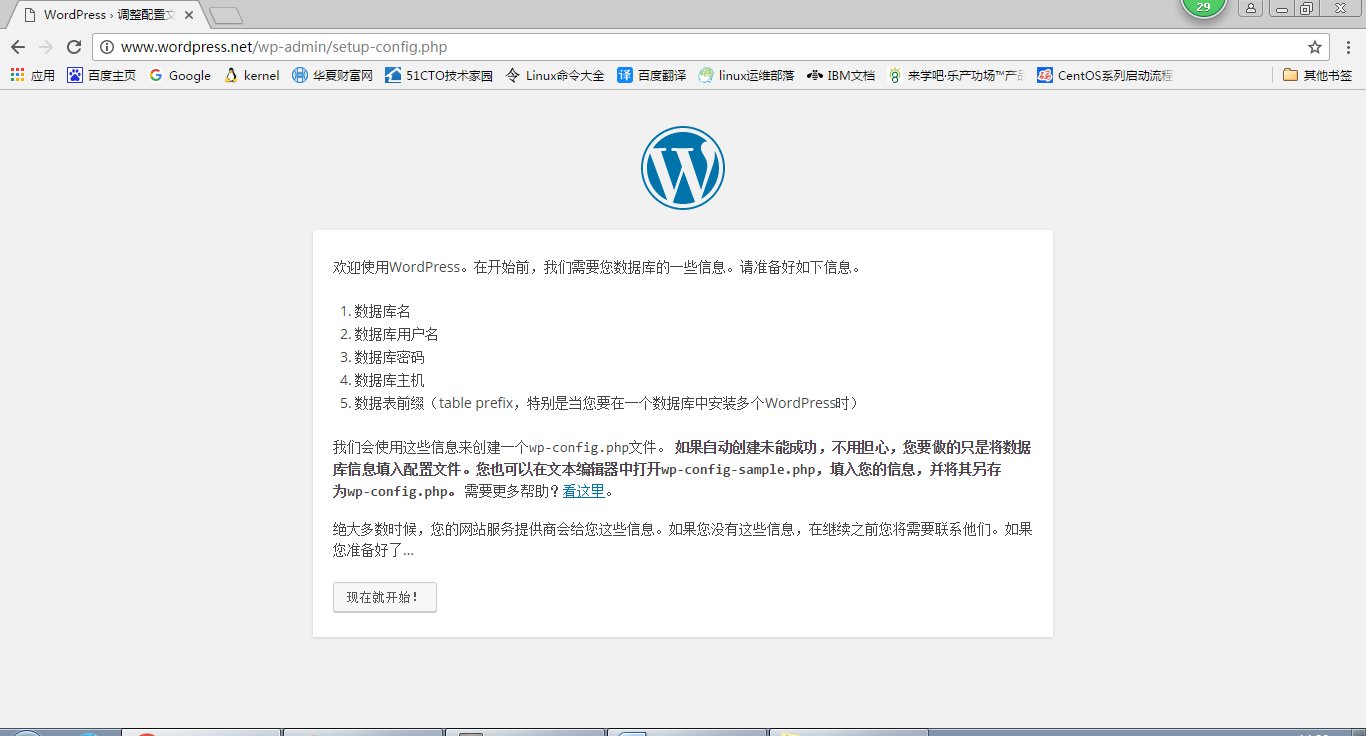This screenshot has height=736, width=1366.
Task: Open the CentOS系列启动流程 bookmark
Action: coord(1105,75)
